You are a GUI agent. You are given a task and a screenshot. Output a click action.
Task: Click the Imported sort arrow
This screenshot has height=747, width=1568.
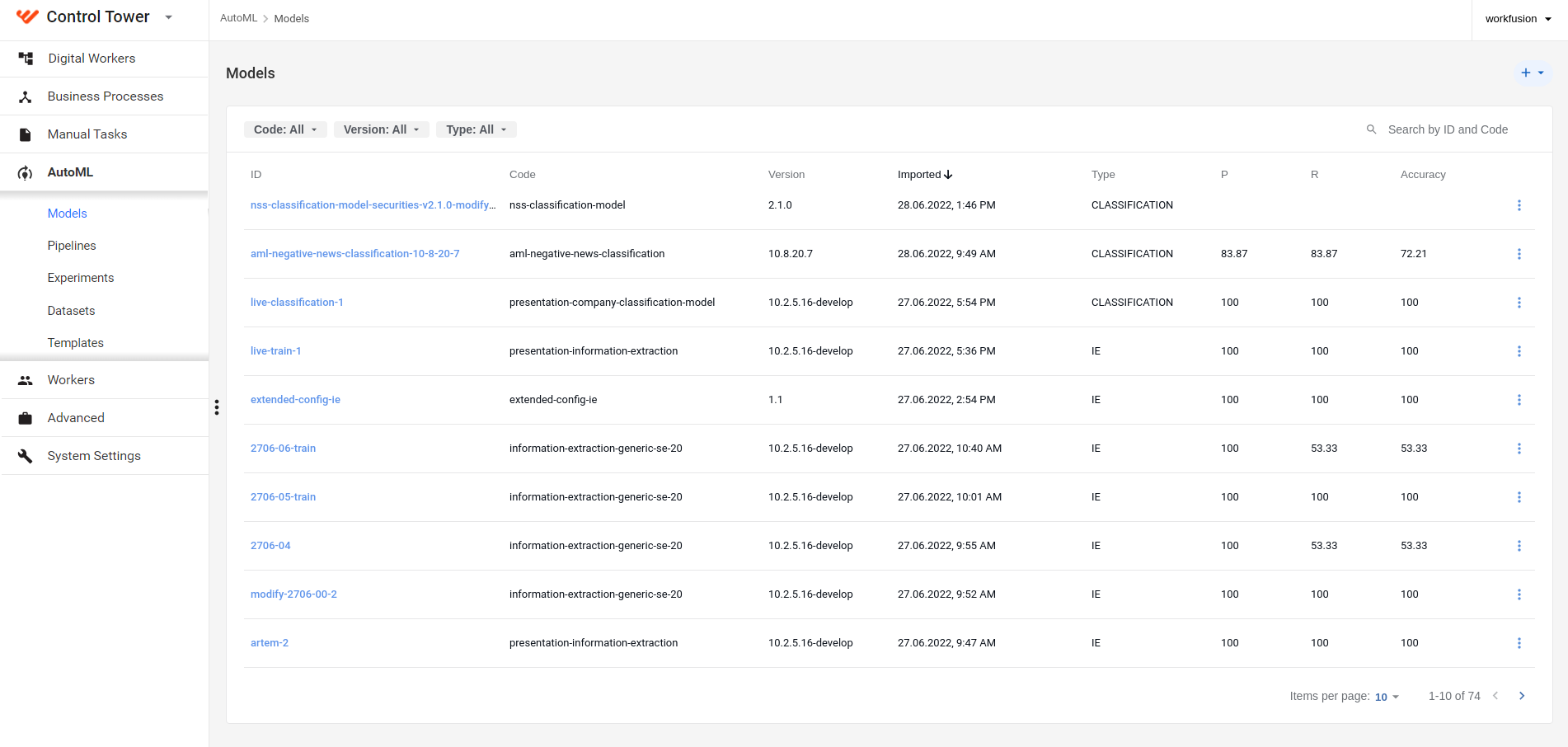click(948, 175)
